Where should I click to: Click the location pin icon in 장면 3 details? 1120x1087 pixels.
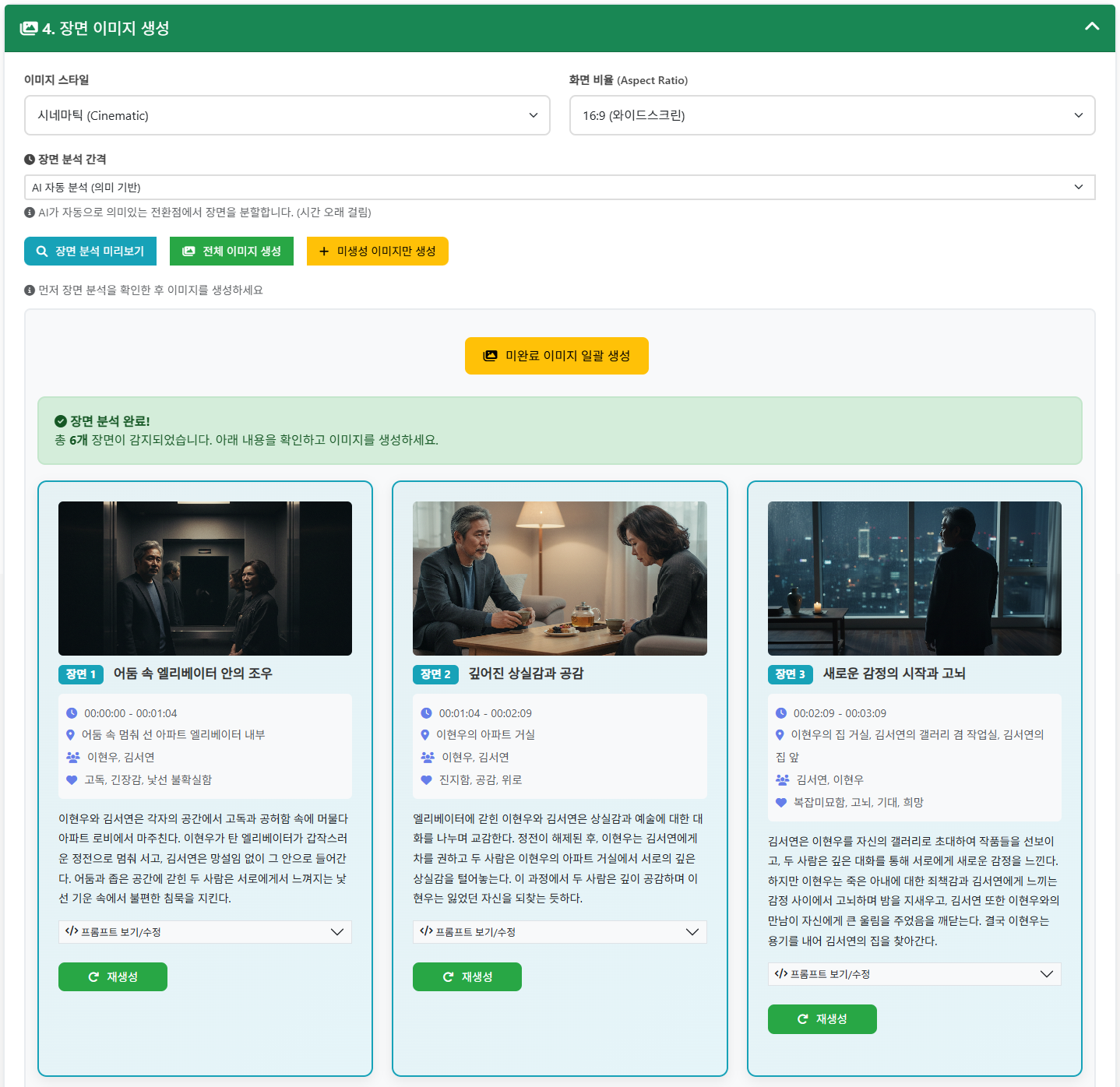pyautogui.click(x=780, y=735)
